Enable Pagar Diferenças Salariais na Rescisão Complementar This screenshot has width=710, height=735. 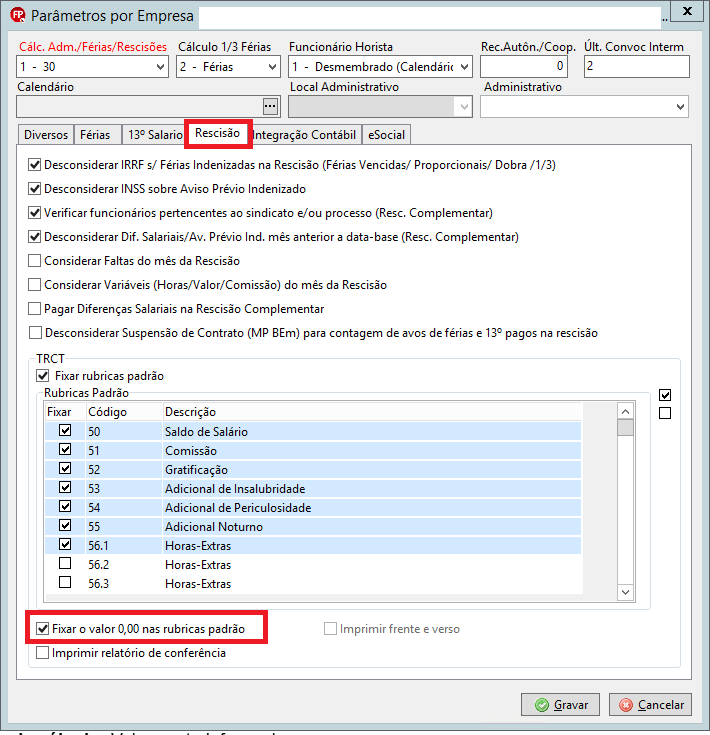click(x=34, y=308)
